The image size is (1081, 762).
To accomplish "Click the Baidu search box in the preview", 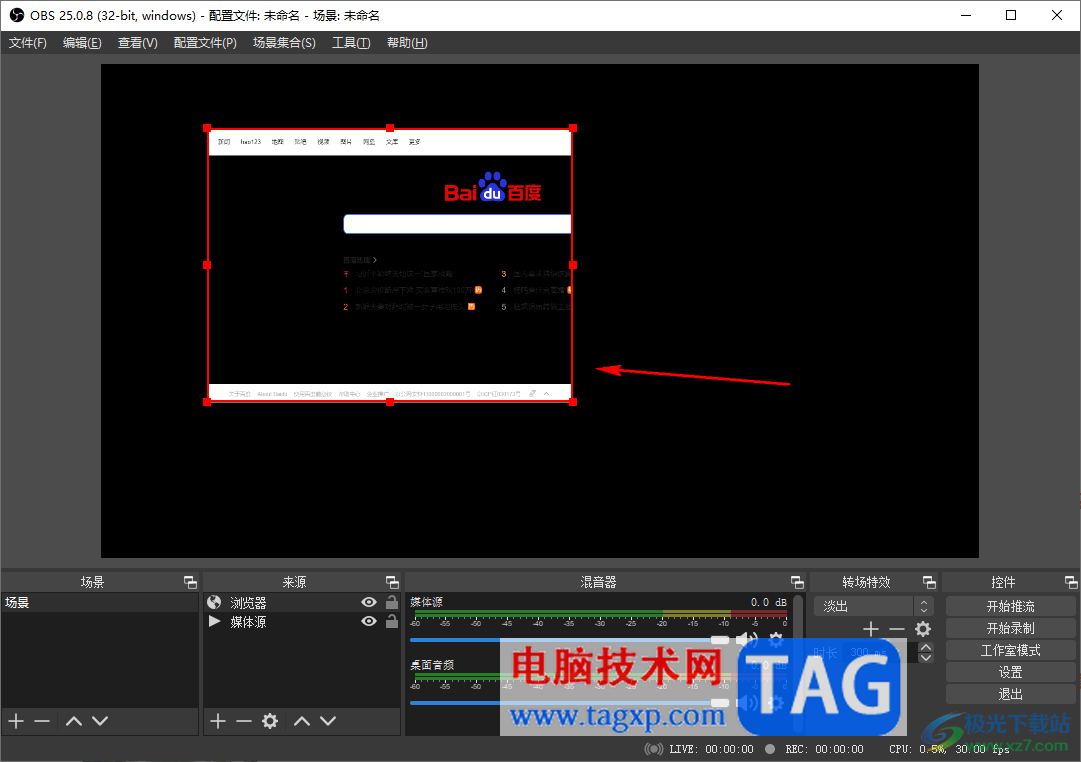I will (457, 224).
